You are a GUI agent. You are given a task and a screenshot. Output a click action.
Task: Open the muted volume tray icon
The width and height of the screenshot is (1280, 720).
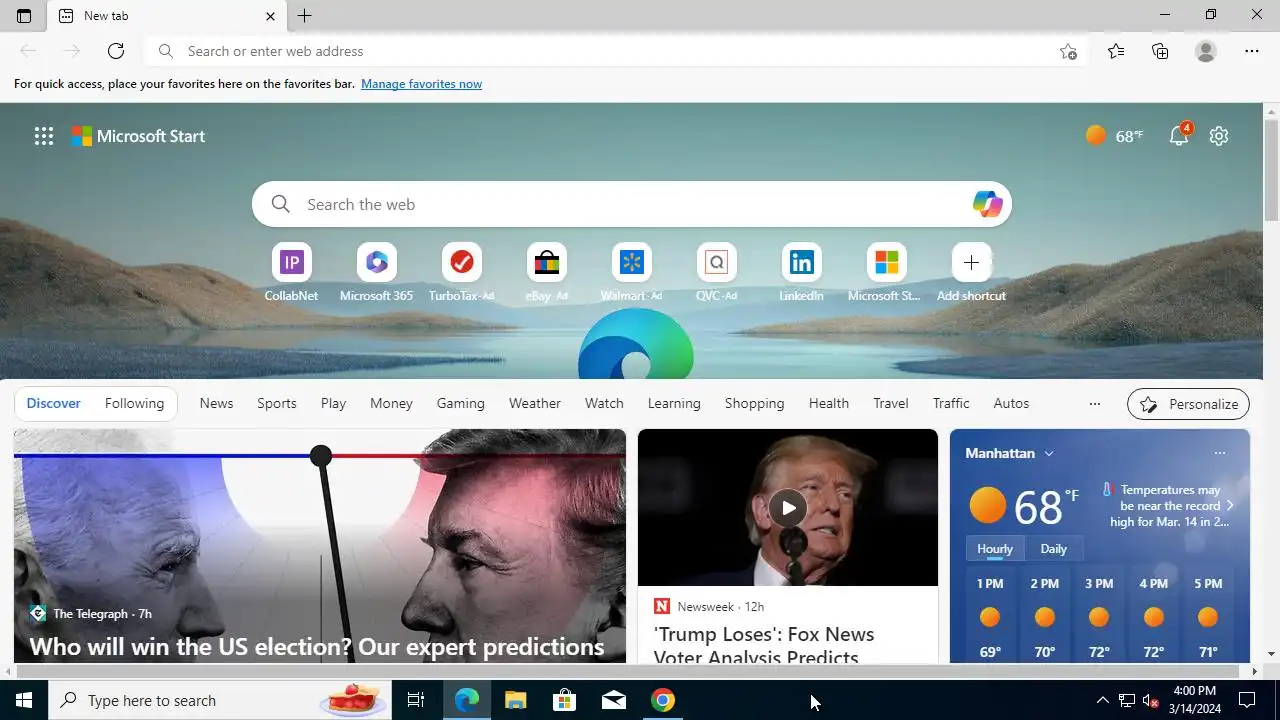[1151, 700]
